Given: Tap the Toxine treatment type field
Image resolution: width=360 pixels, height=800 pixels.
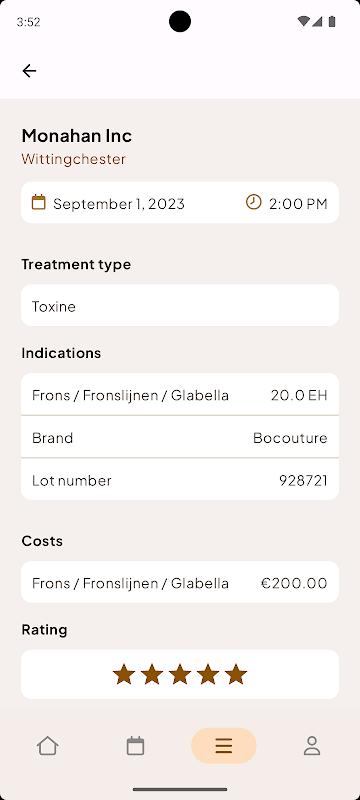Looking at the screenshot, I should (x=180, y=305).
